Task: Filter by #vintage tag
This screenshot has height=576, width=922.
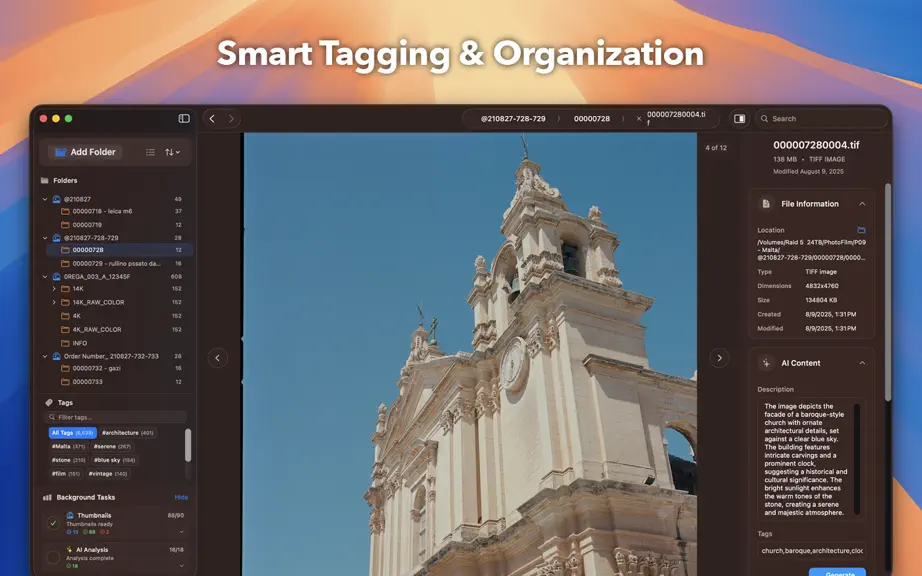Action: (108, 474)
